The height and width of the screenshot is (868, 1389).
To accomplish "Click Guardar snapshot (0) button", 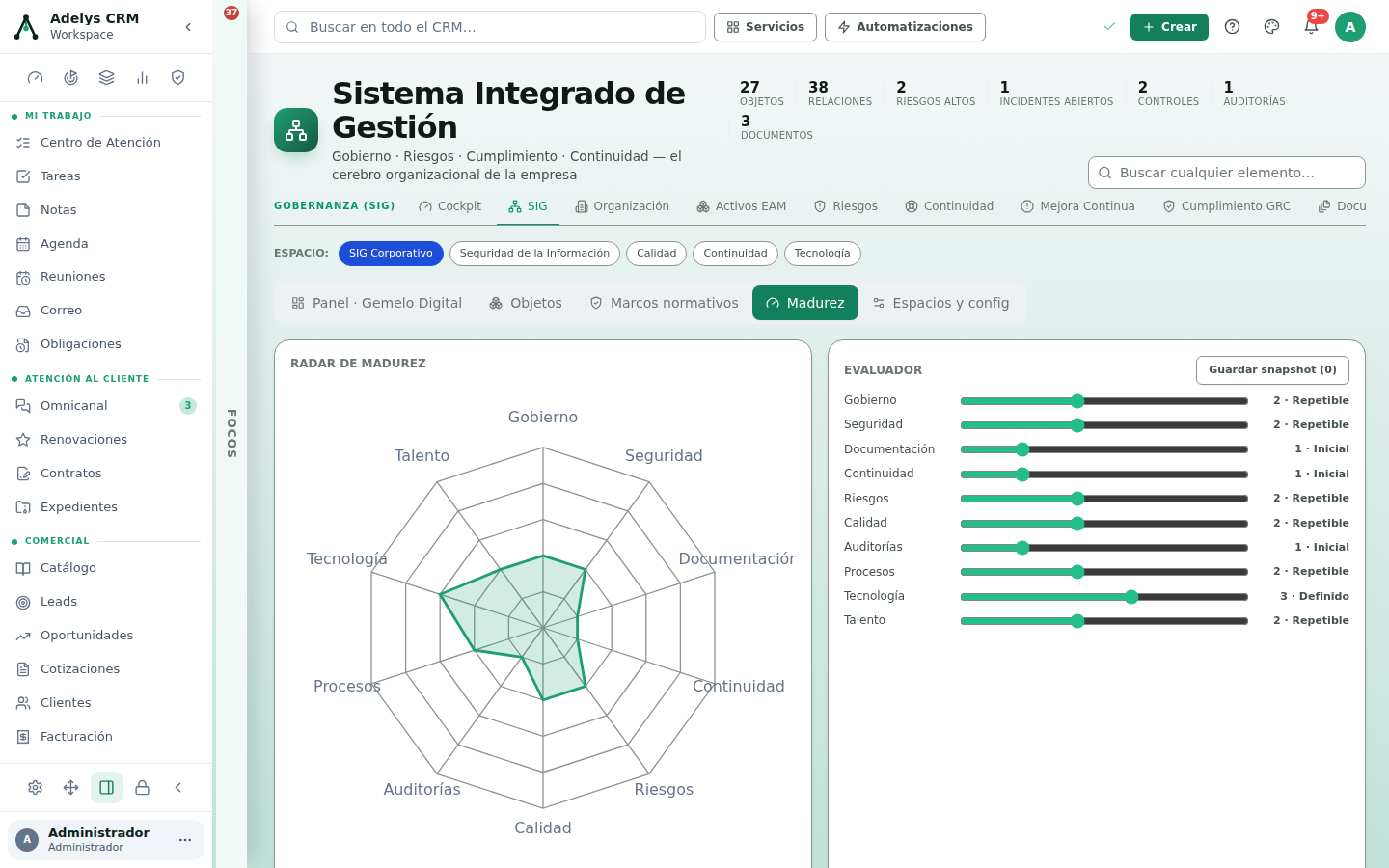I will pos(1272,370).
